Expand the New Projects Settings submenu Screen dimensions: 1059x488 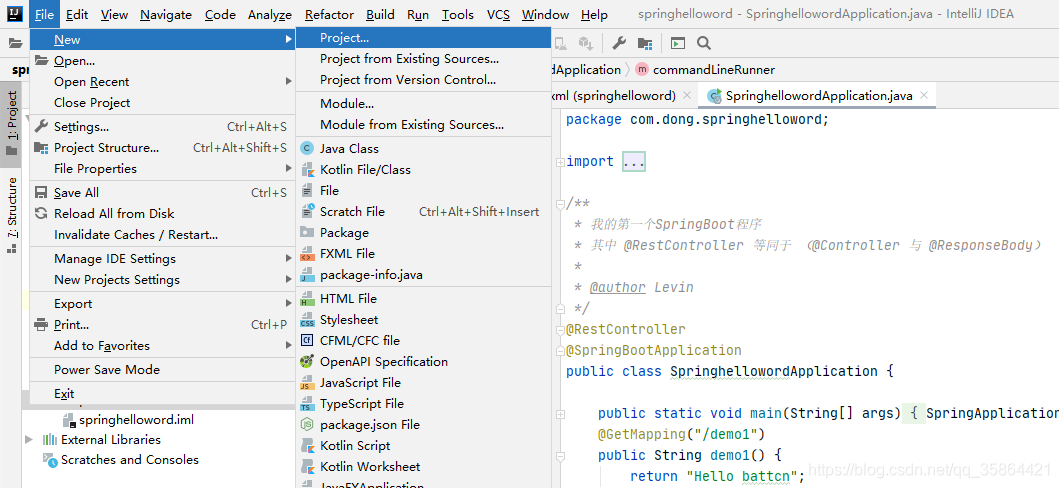pos(163,279)
